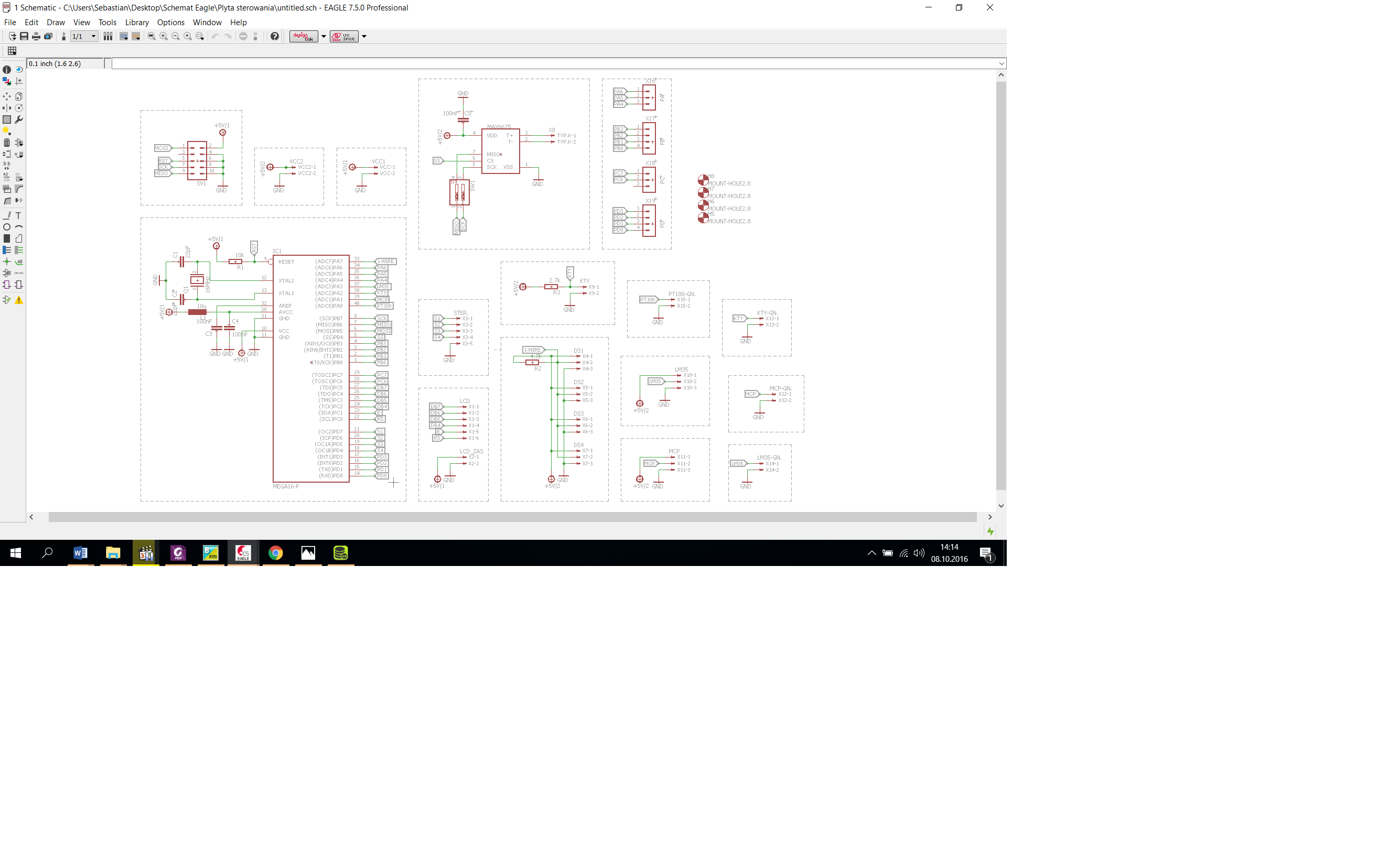Open the Library menu
The height and width of the screenshot is (849, 1400).
tap(136, 23)
